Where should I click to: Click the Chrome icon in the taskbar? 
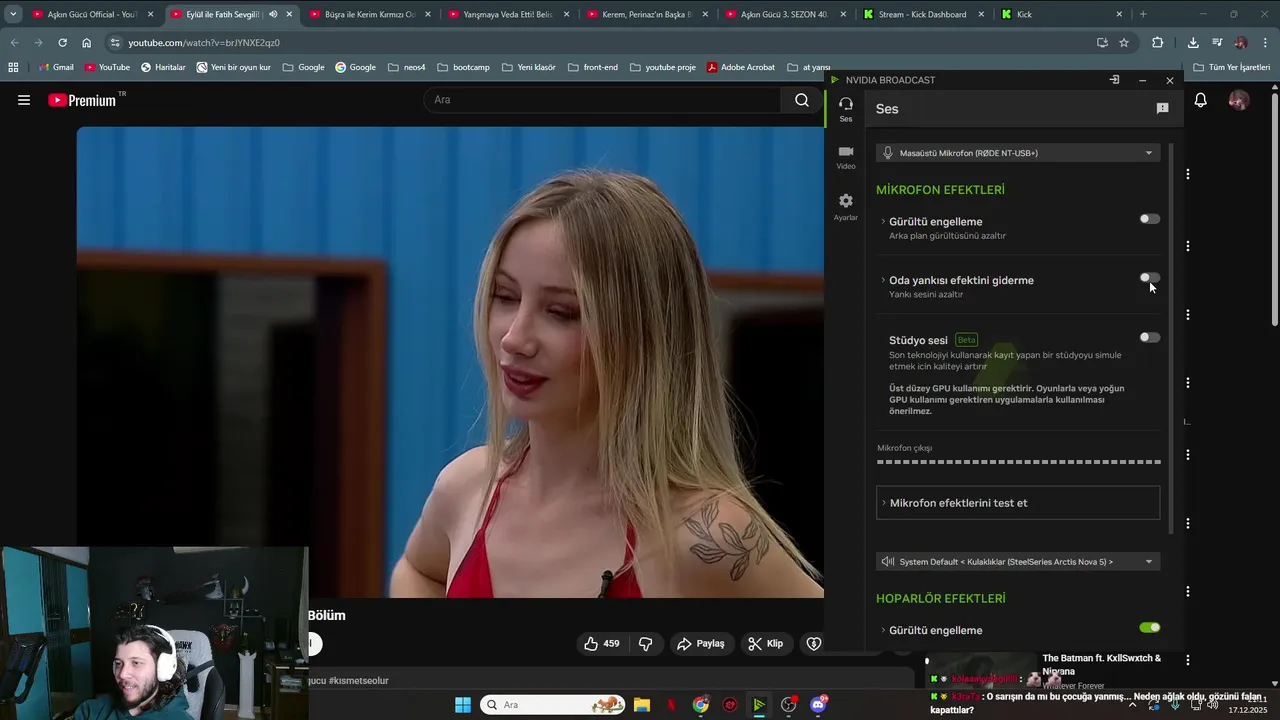[701, 705]
